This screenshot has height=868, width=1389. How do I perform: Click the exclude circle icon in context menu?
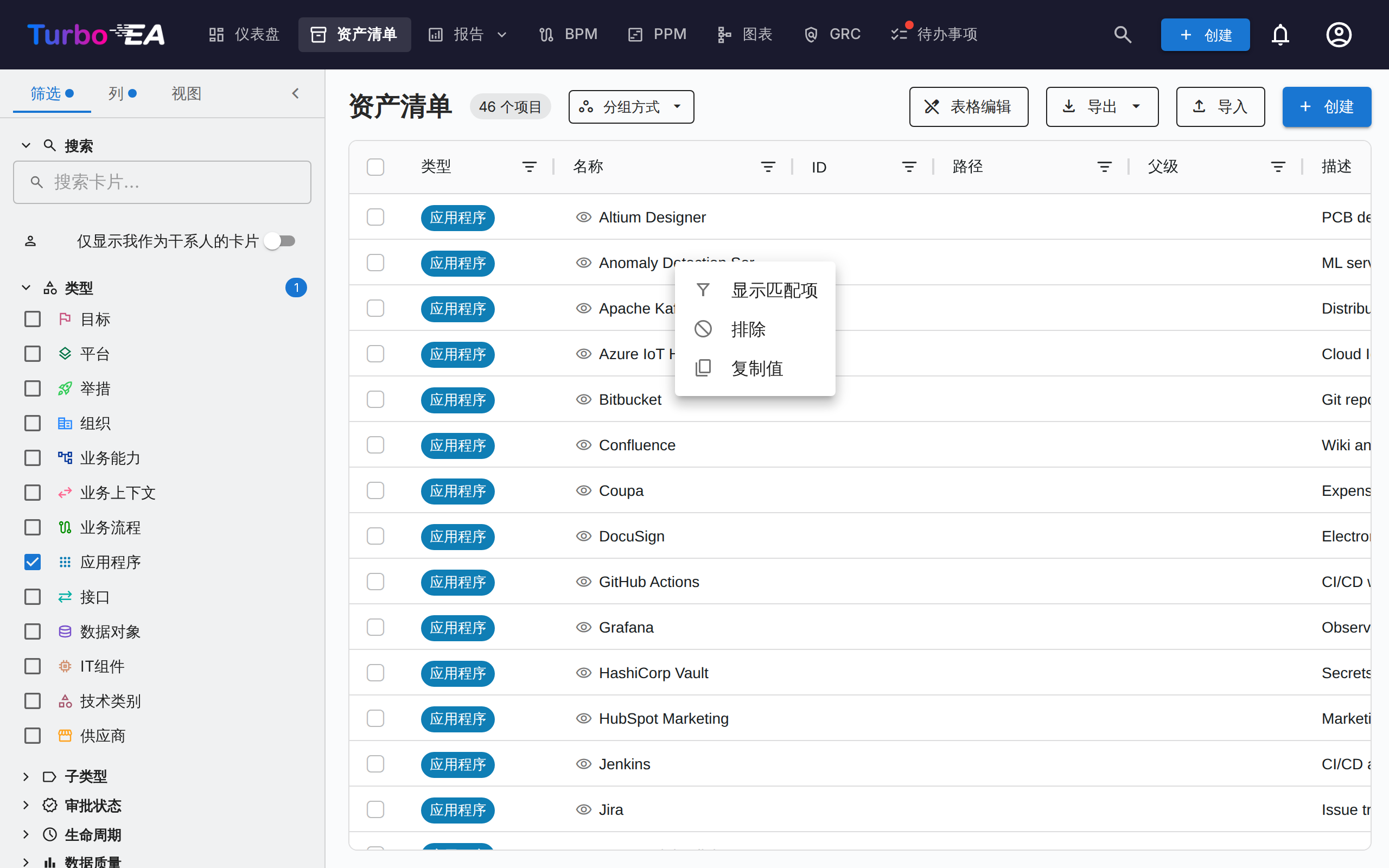point(703,329)
